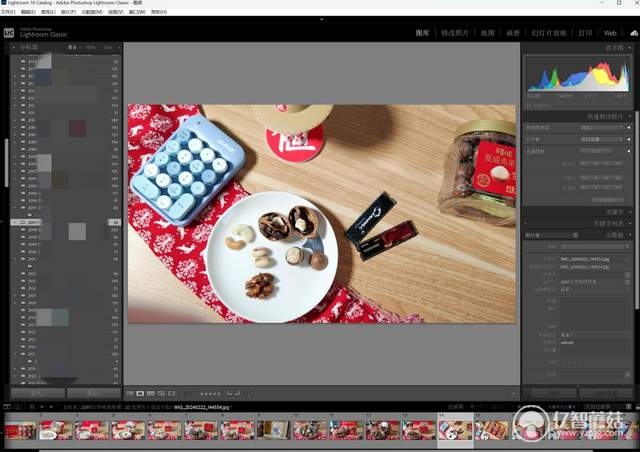This screenshot has width=640, height=452.
Task: Select the highlighted blue keypad filmstrip thumbnail
Action: point(455,430)
